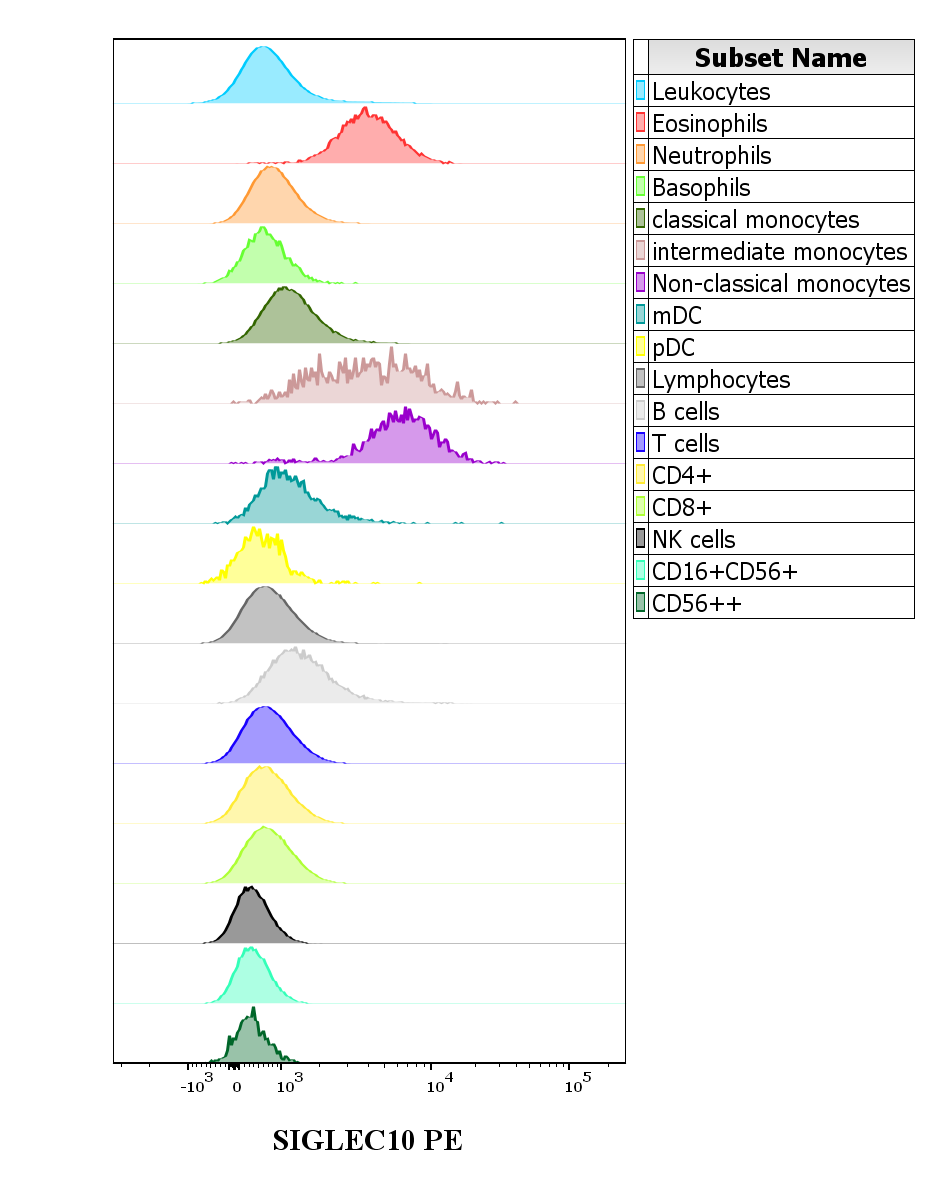Select the pDC yellow legend swatch

pos(641,347)
